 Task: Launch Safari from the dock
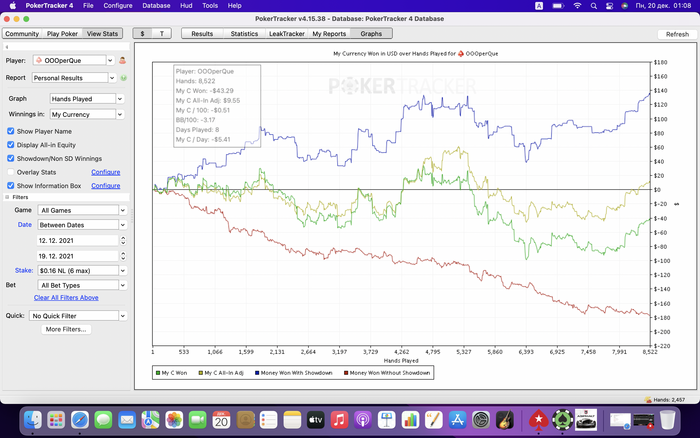click(80, 420)
